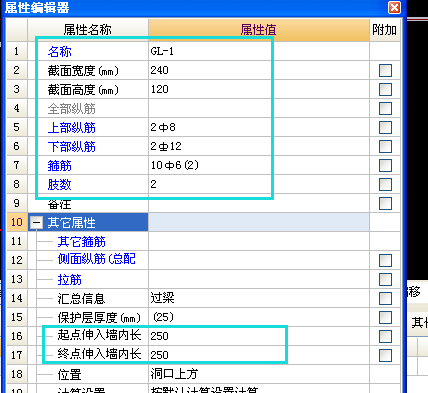Click the 其它箍筋 value cell
This screenshot has width=428, height=393.
pos(259,241)
